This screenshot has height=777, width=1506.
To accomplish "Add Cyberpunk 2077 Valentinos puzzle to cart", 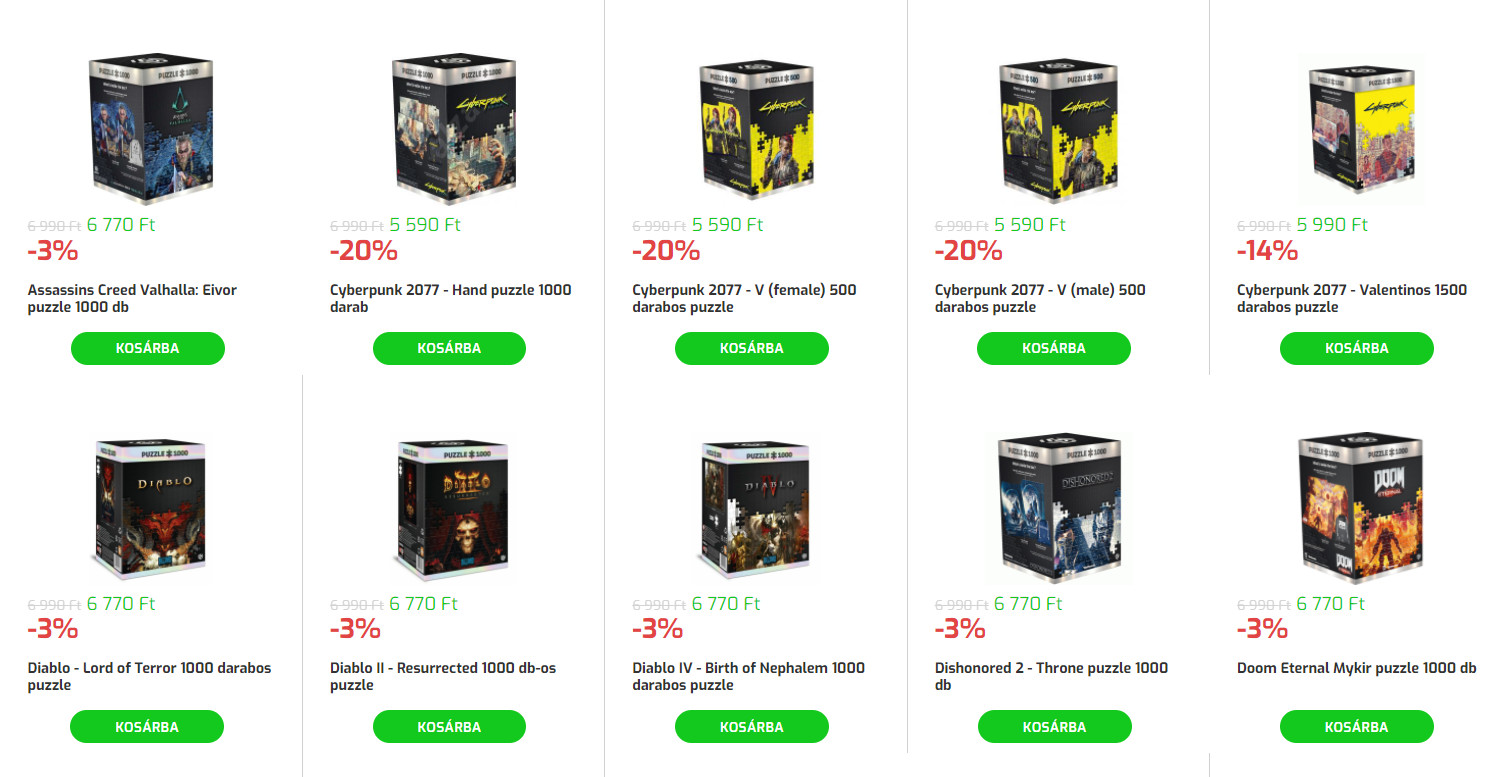I will 1357,348.
